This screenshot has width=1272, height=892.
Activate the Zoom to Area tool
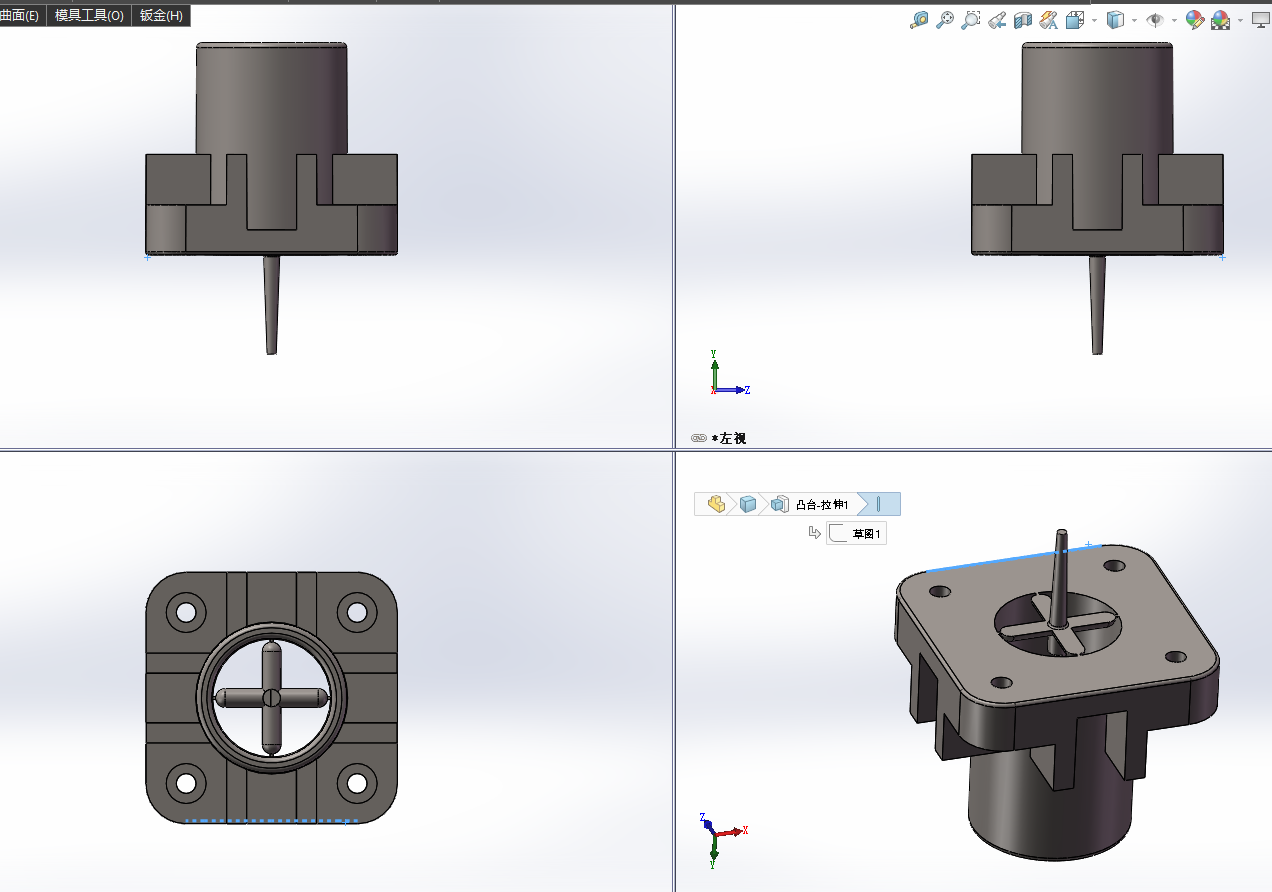tap(970, 20)
